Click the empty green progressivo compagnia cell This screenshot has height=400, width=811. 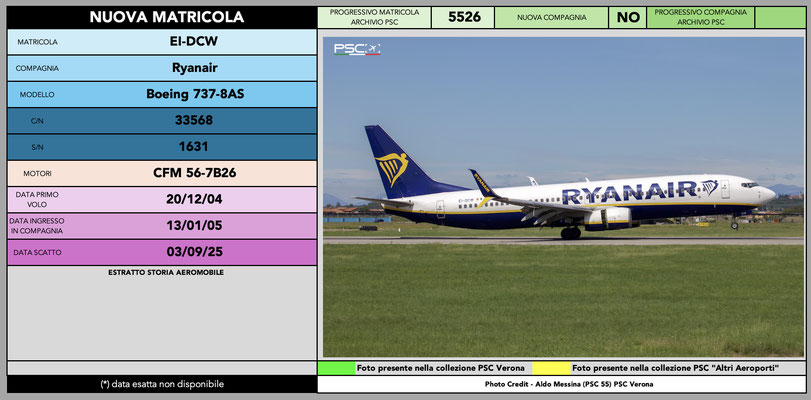[x=780, y=18]
